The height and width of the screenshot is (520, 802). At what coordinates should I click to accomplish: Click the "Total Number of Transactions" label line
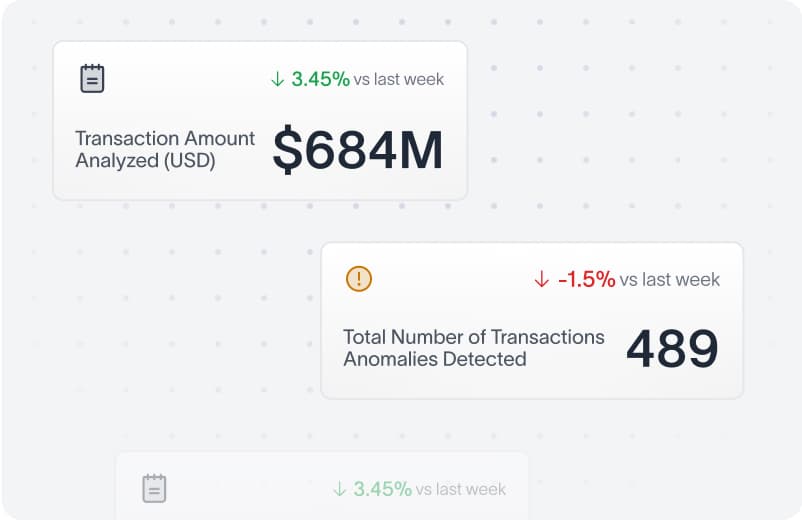[473, 337]
